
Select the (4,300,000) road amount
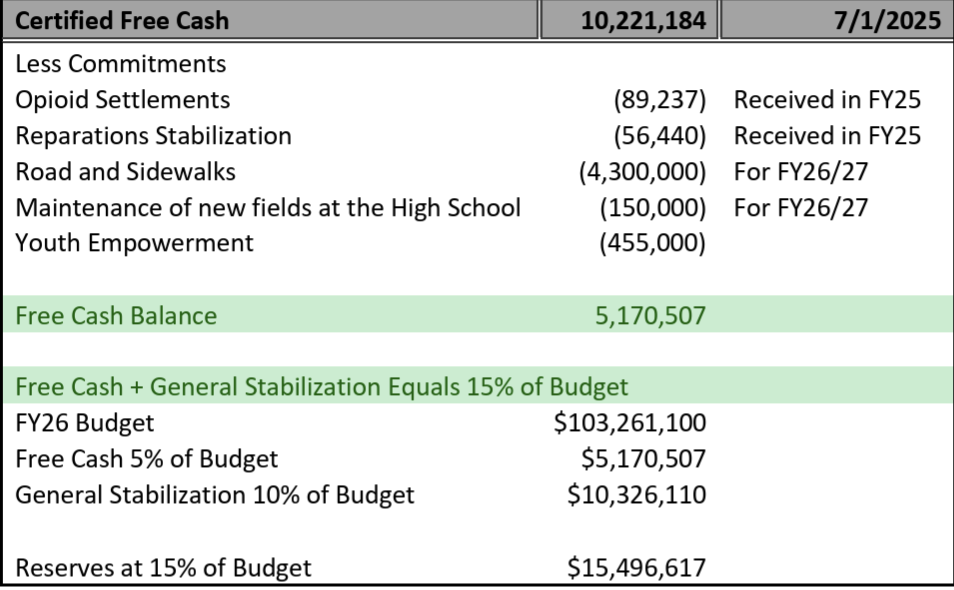pos(642,171)
